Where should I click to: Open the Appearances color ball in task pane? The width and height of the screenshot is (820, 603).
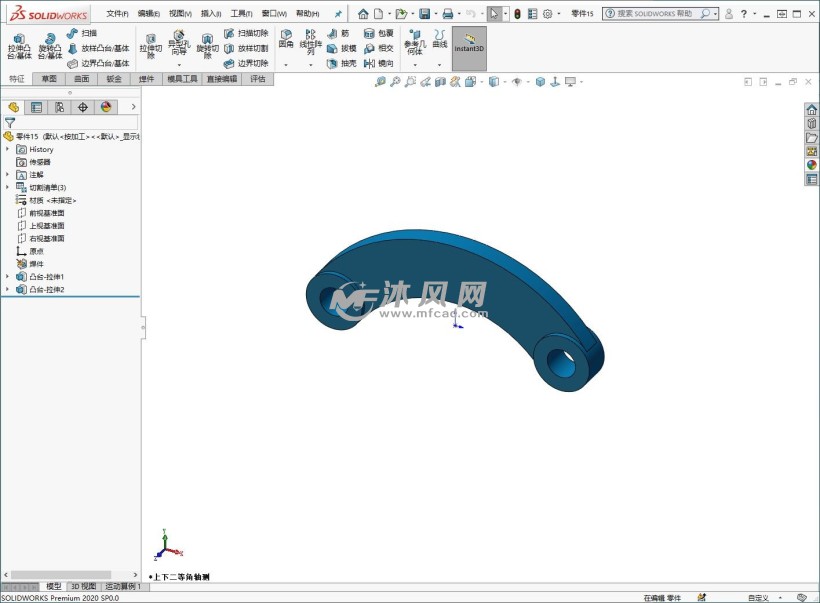pos(812,165)
